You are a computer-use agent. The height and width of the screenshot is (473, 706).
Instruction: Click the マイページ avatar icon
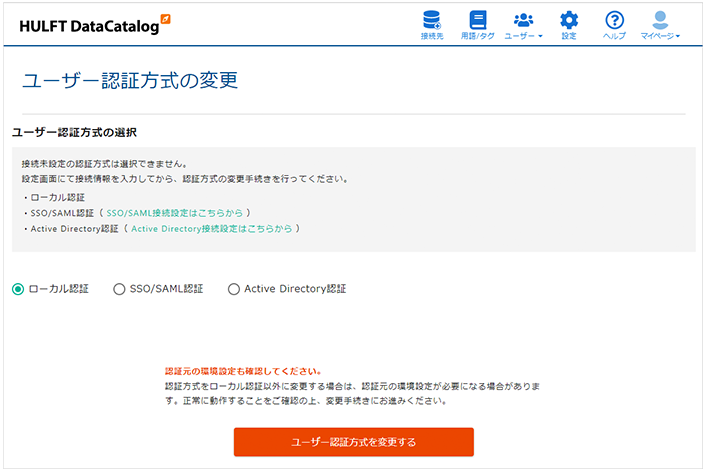pyautogui.click(x=660, y=19)
